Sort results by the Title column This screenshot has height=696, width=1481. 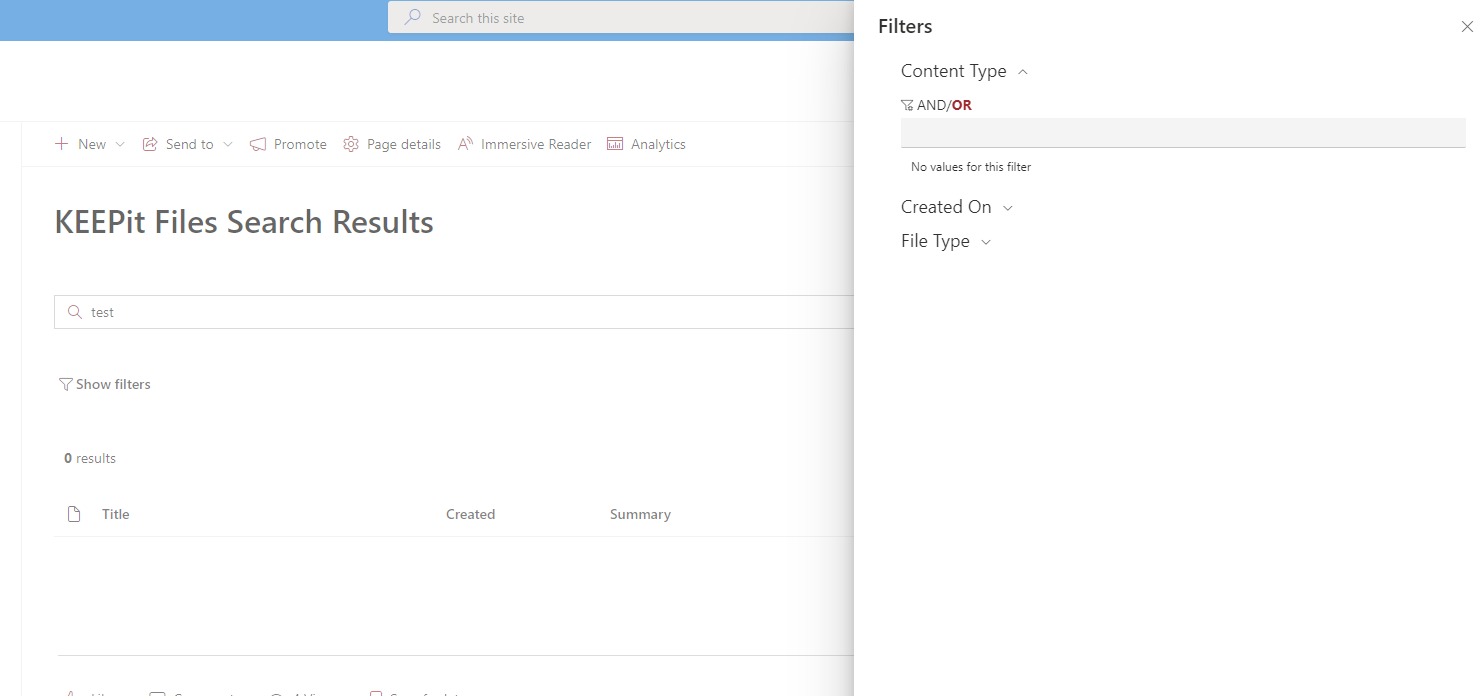pyautogui.click(x=115, y=513)
